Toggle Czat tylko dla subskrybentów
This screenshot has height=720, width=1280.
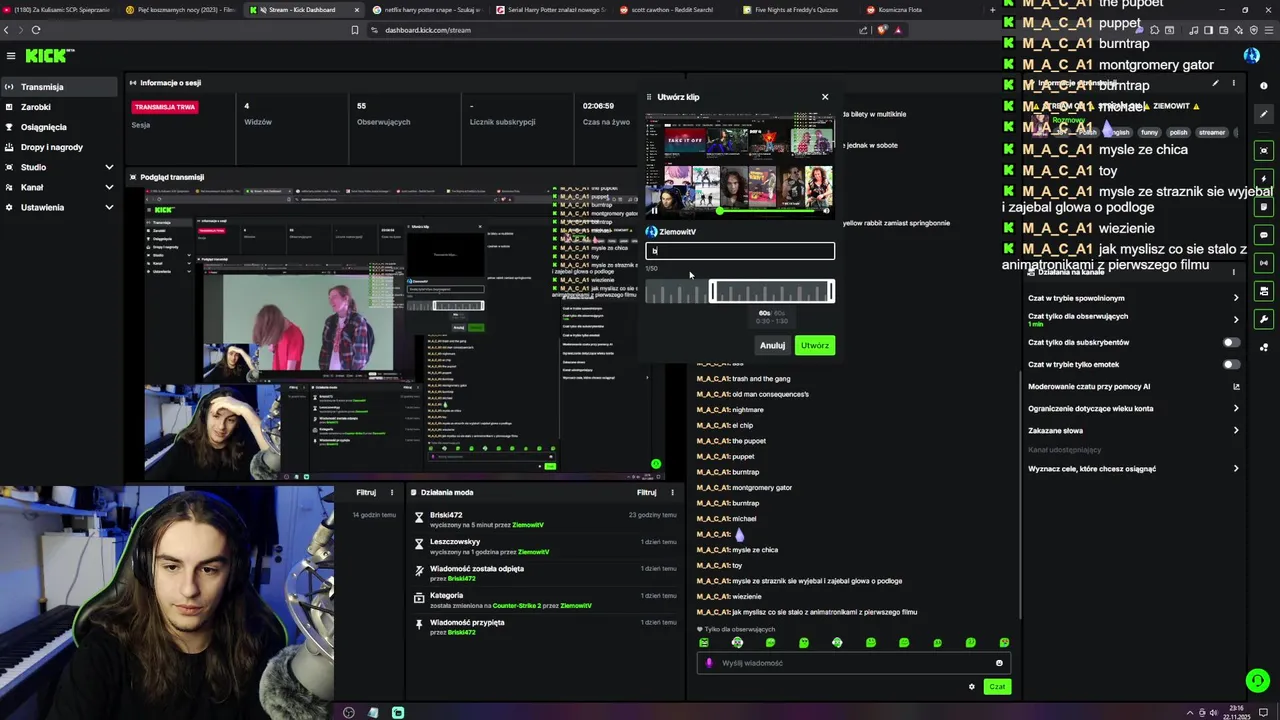1232,342
